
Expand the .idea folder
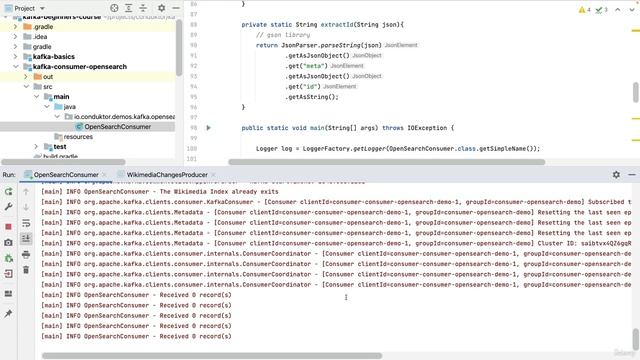16,36
